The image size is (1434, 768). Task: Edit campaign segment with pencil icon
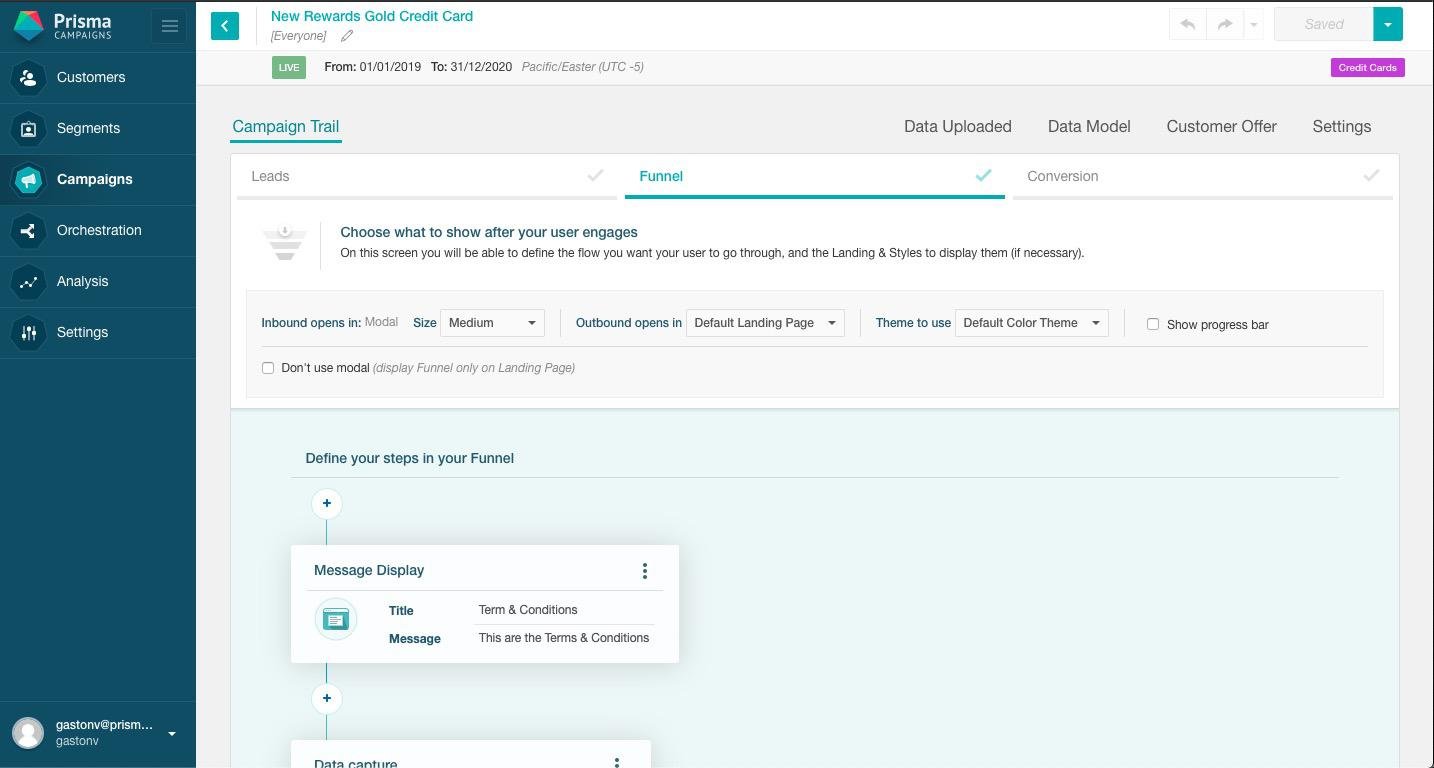(347, 36)
